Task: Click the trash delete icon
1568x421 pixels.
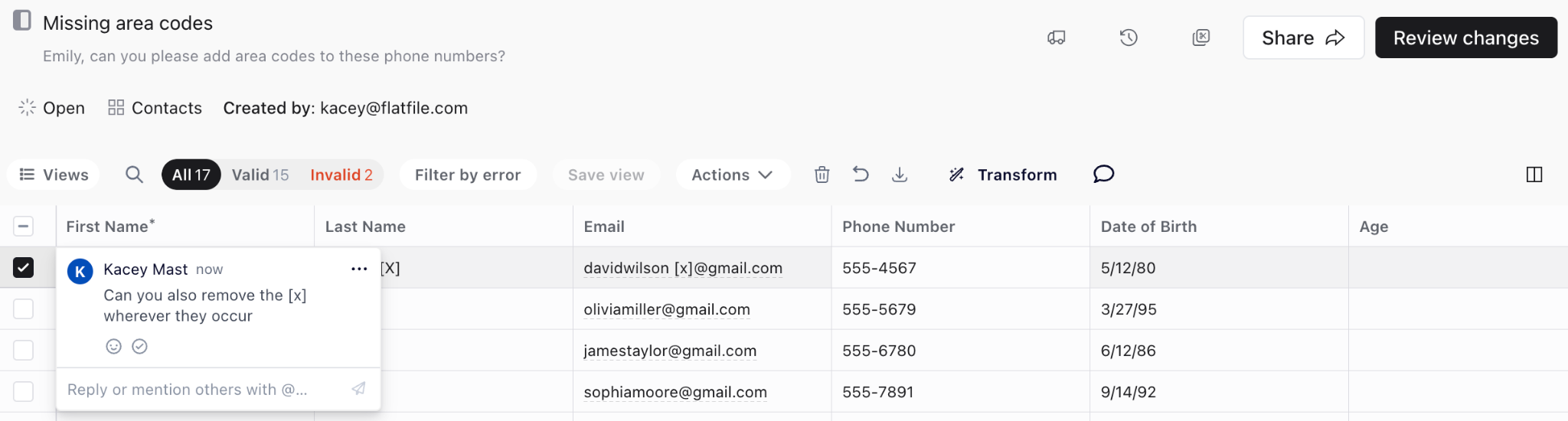Action: pyautogui.click(x=822, y=175)
